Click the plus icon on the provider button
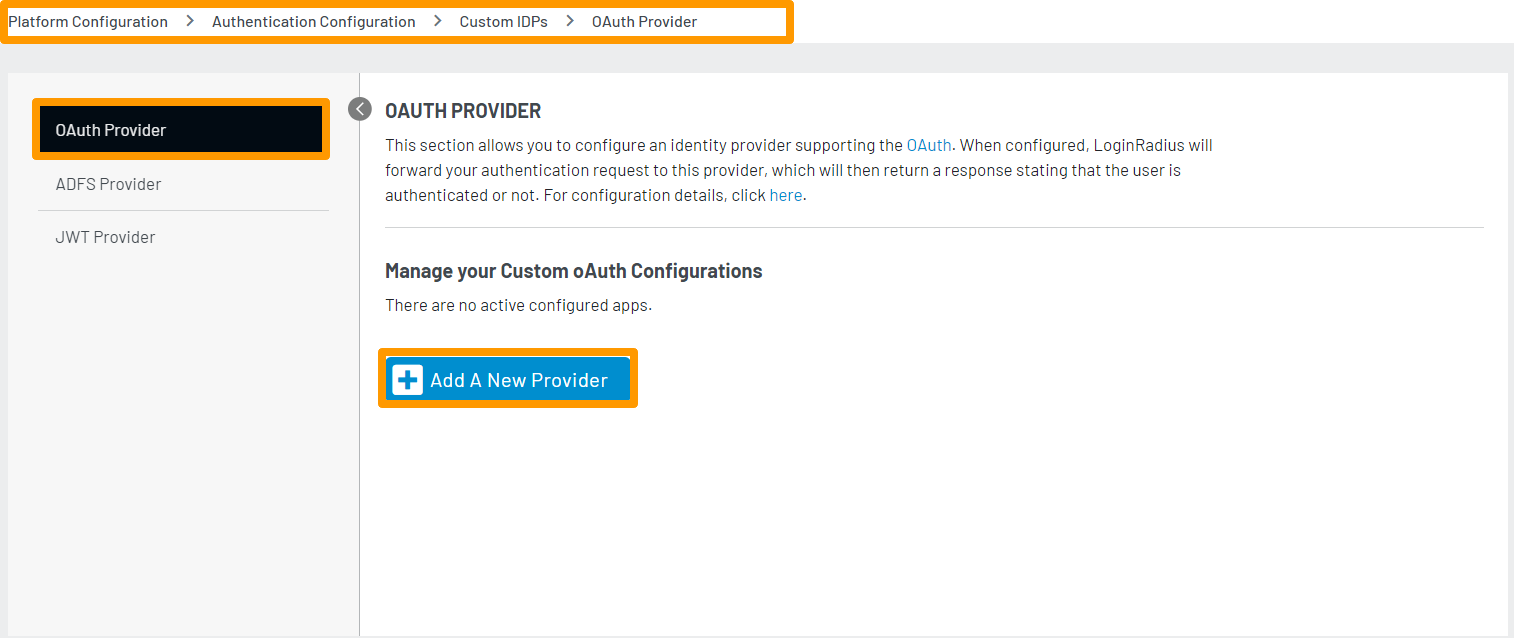Image resolution: width=1514 pixels, height=638 pixels. [x=408, y=380]
